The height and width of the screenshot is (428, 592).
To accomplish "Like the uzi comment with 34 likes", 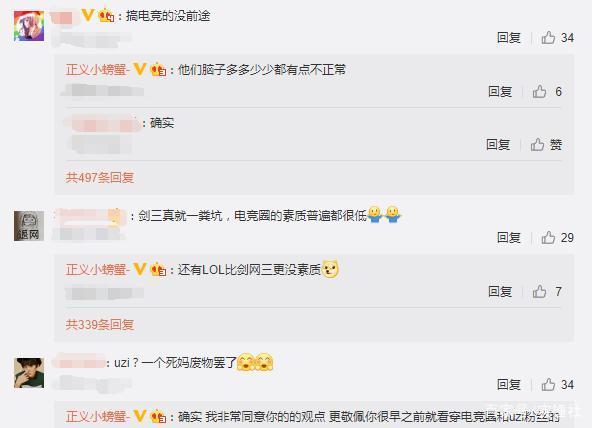I will 548,385.
